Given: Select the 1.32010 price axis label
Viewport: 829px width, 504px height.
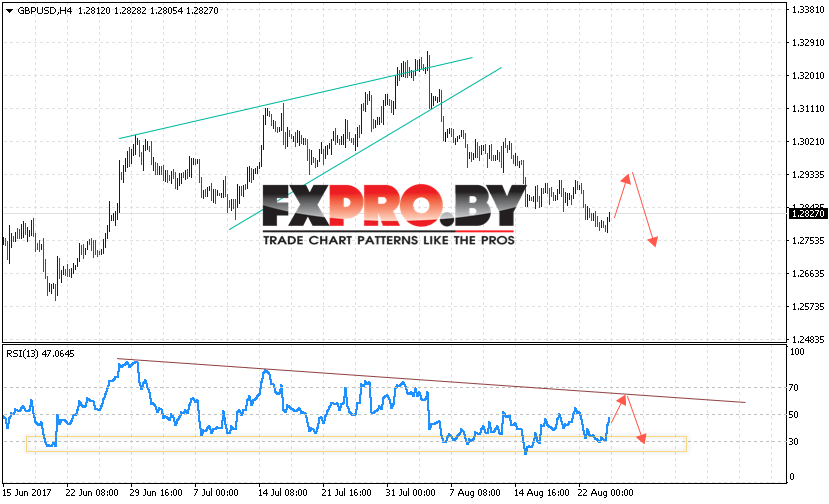Looking at the screenshot, I should [807, 76].
